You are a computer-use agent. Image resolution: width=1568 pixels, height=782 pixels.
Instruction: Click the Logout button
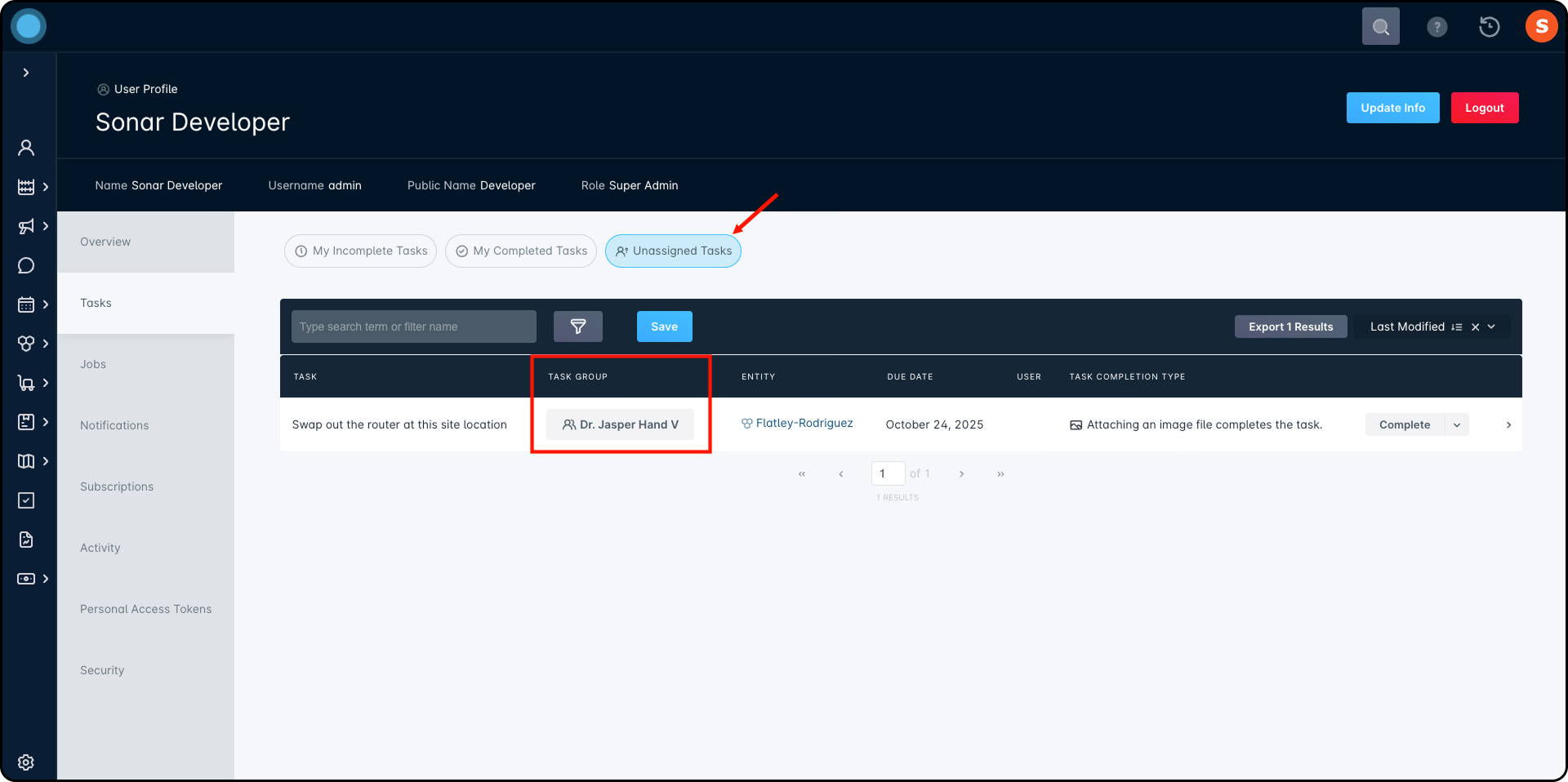tap(1485, 108)
